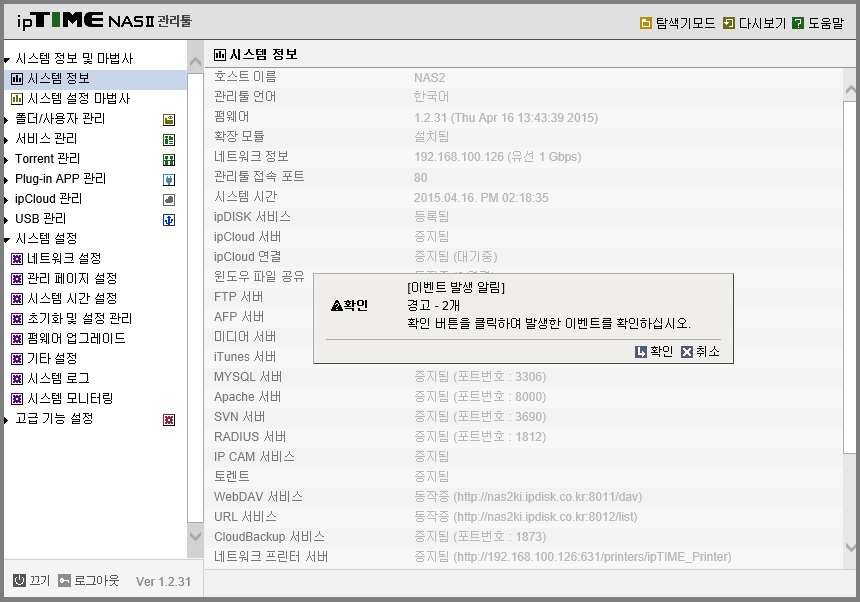This screenshot has width=860, height=602.
Task: Click the 펌웨어 업그레이드 gear icon
Action: [x=17, y=339]
